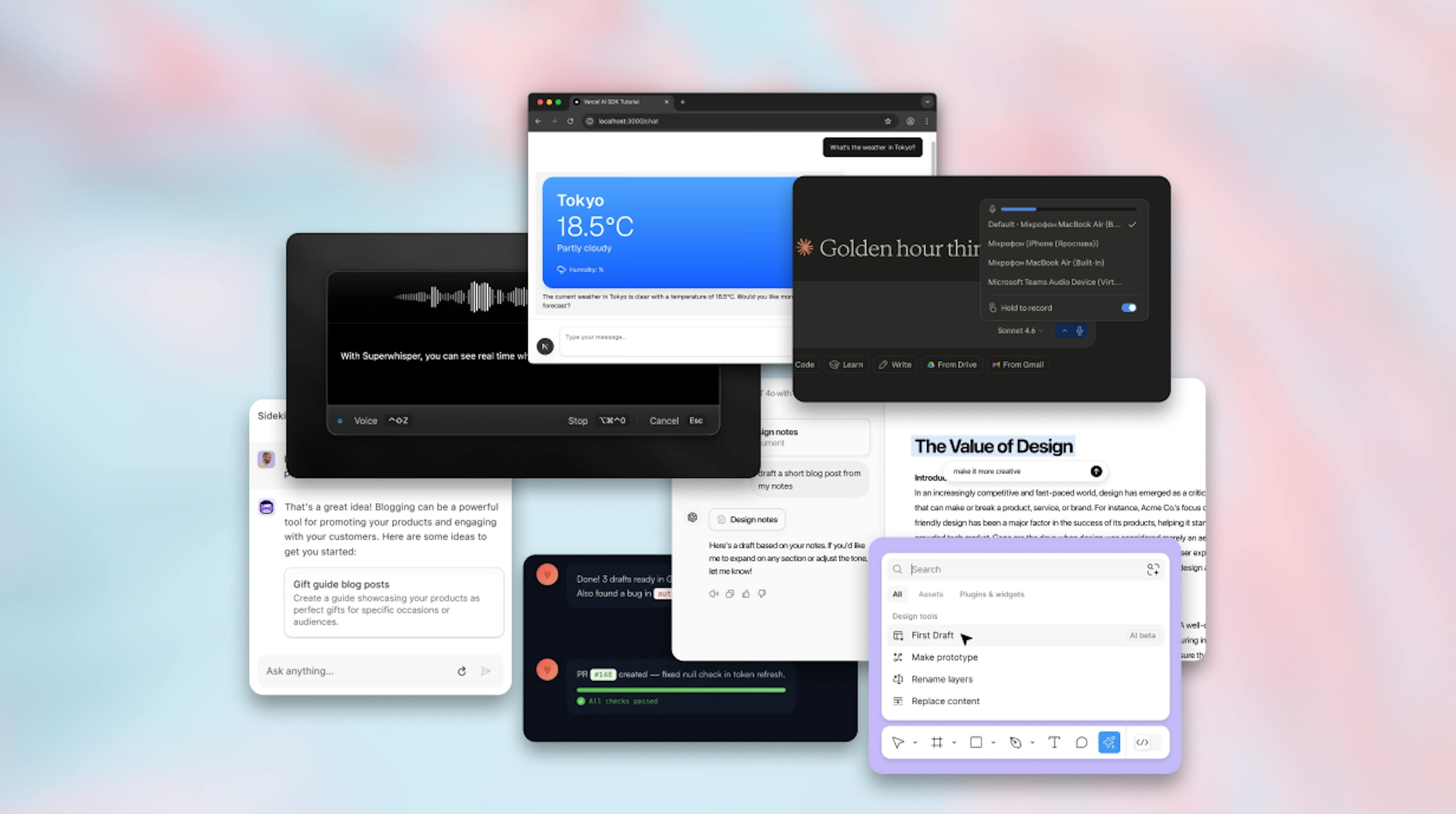Select the Text tool in the design toolbar
Screen dimensions: 1456x814
[1054, 742]
